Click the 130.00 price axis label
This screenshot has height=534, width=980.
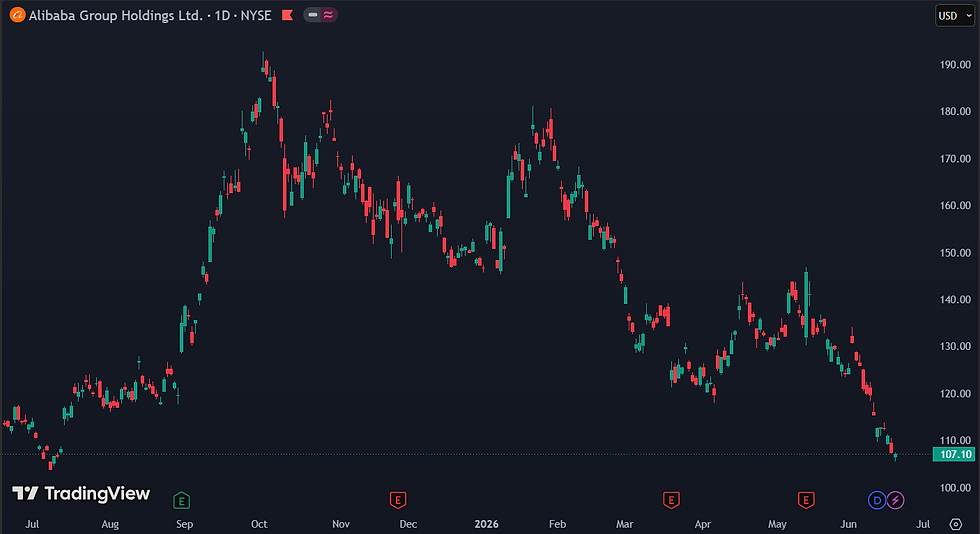pos(955,346)
